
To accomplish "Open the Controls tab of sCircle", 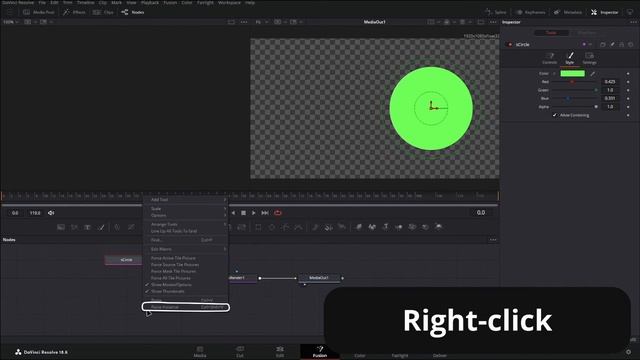I will pos(549,58).
